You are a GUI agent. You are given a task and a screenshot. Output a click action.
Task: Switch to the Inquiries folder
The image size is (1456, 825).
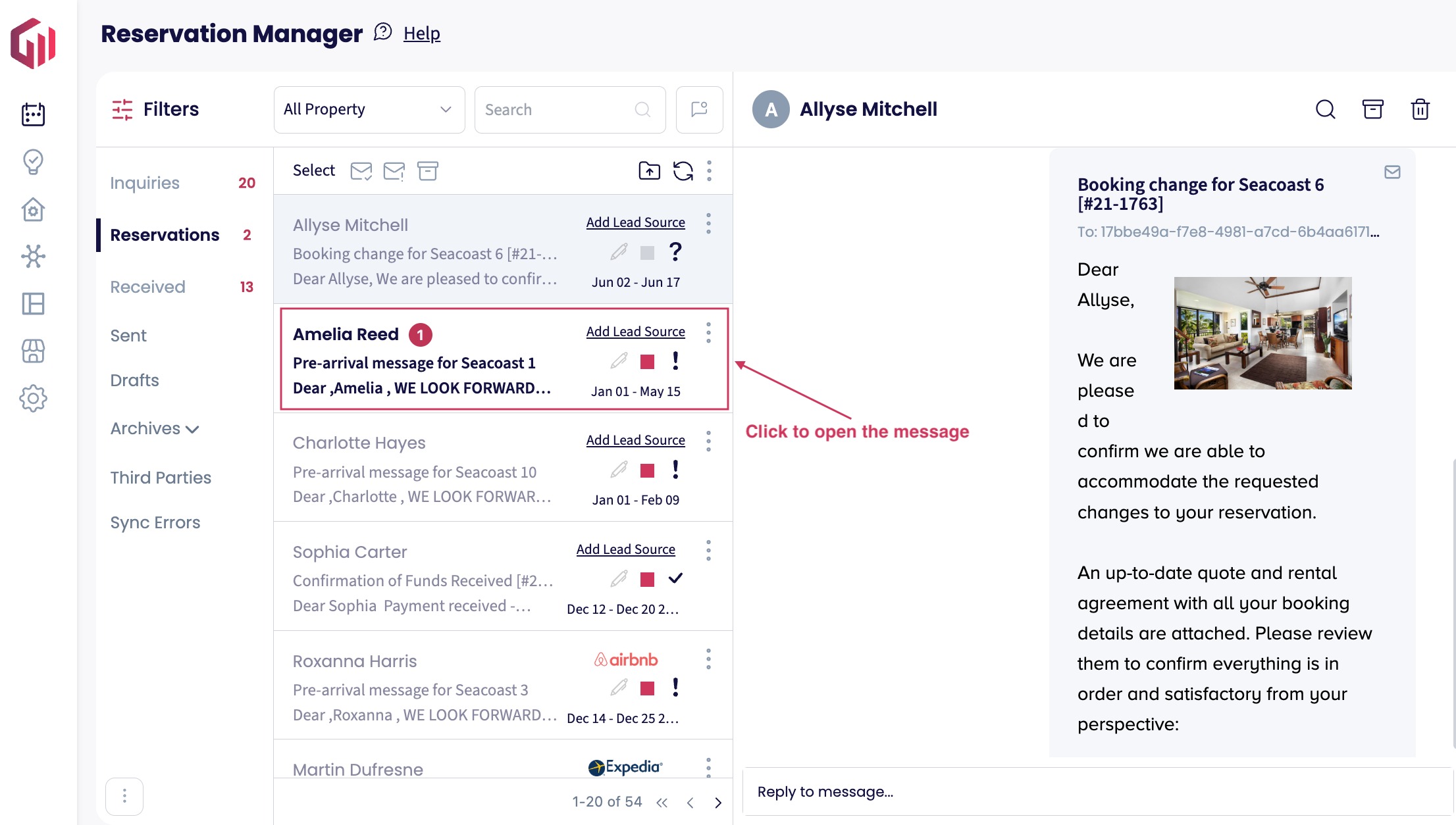[145, 183]
